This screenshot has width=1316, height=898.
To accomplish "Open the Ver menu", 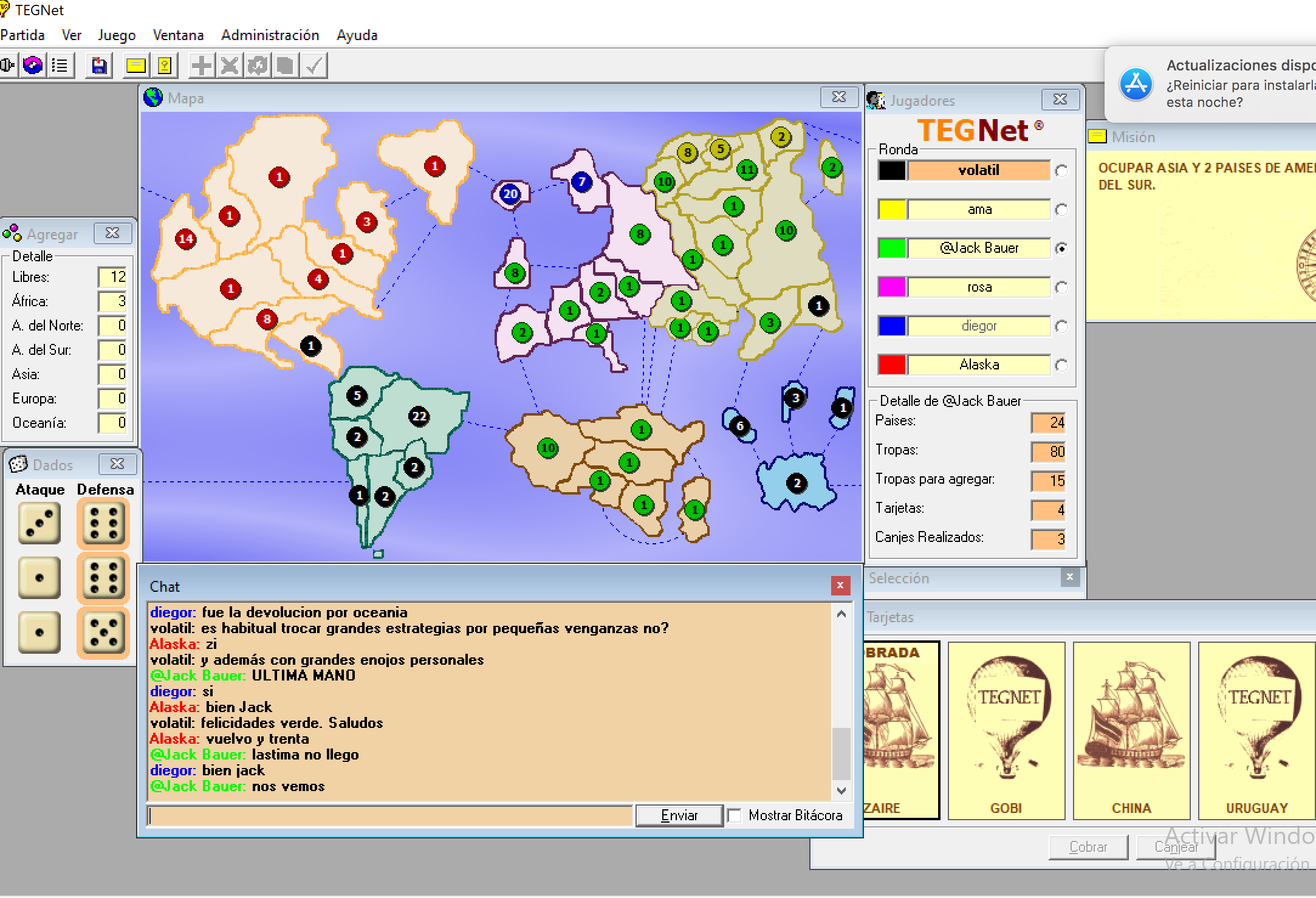I will tap(72, 35).
